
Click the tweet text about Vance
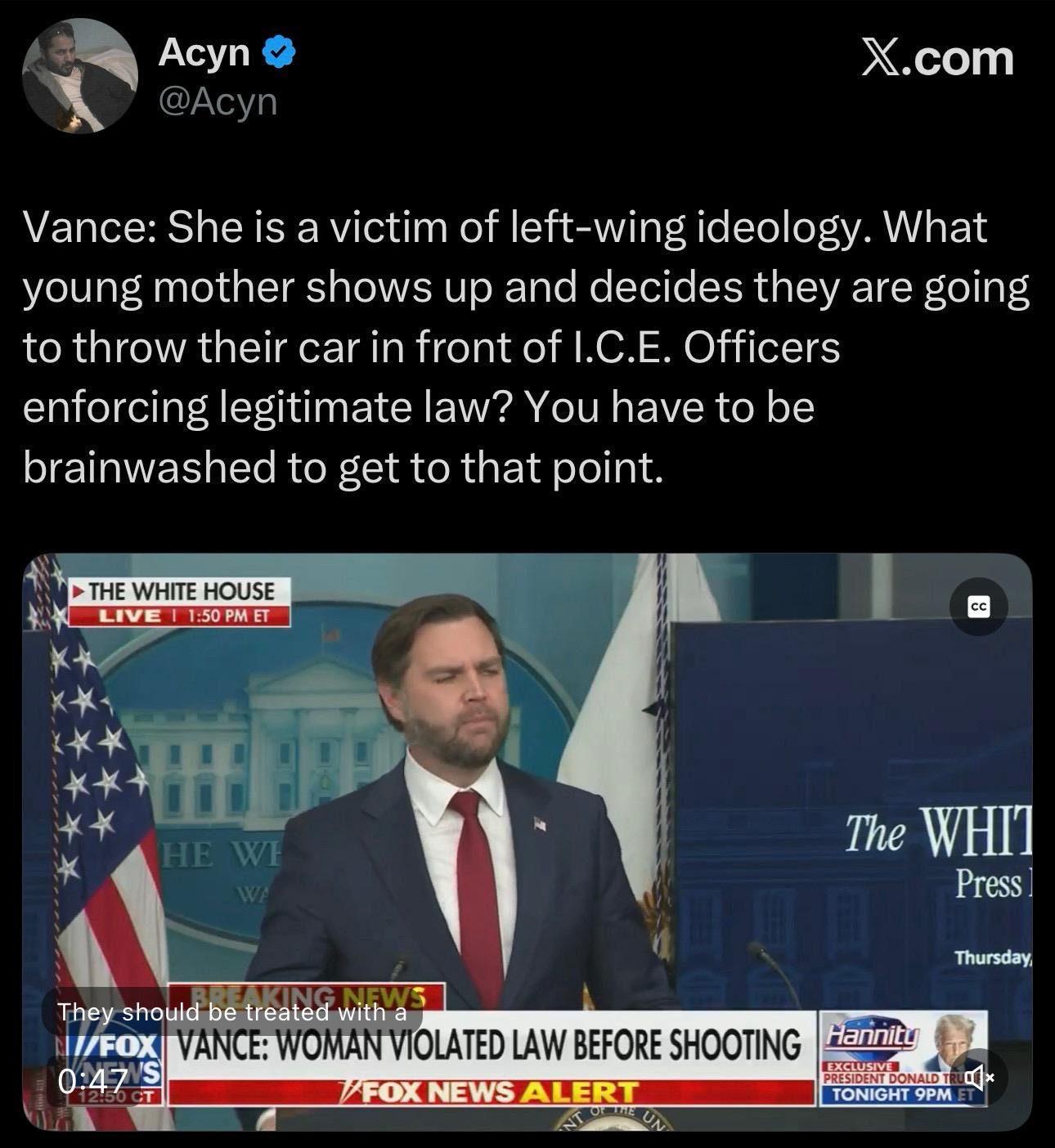pos(526,347)
